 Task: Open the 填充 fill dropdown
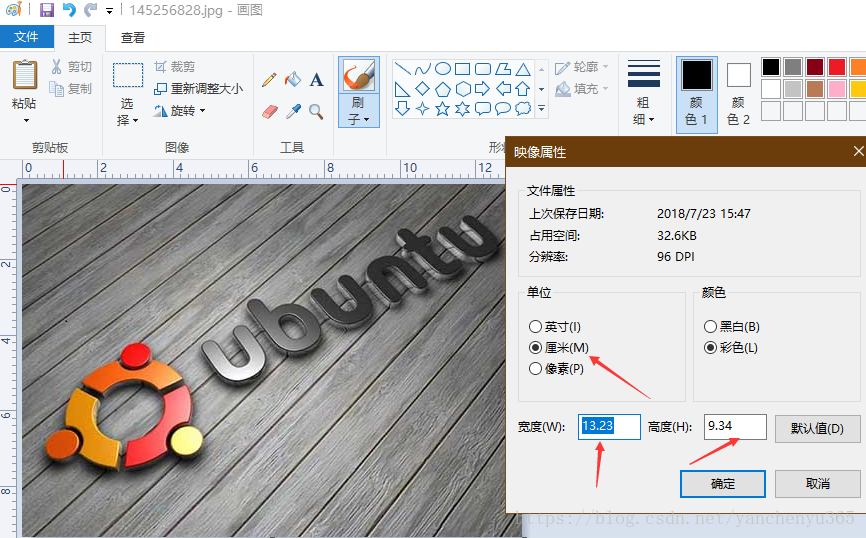coord(582,88)
